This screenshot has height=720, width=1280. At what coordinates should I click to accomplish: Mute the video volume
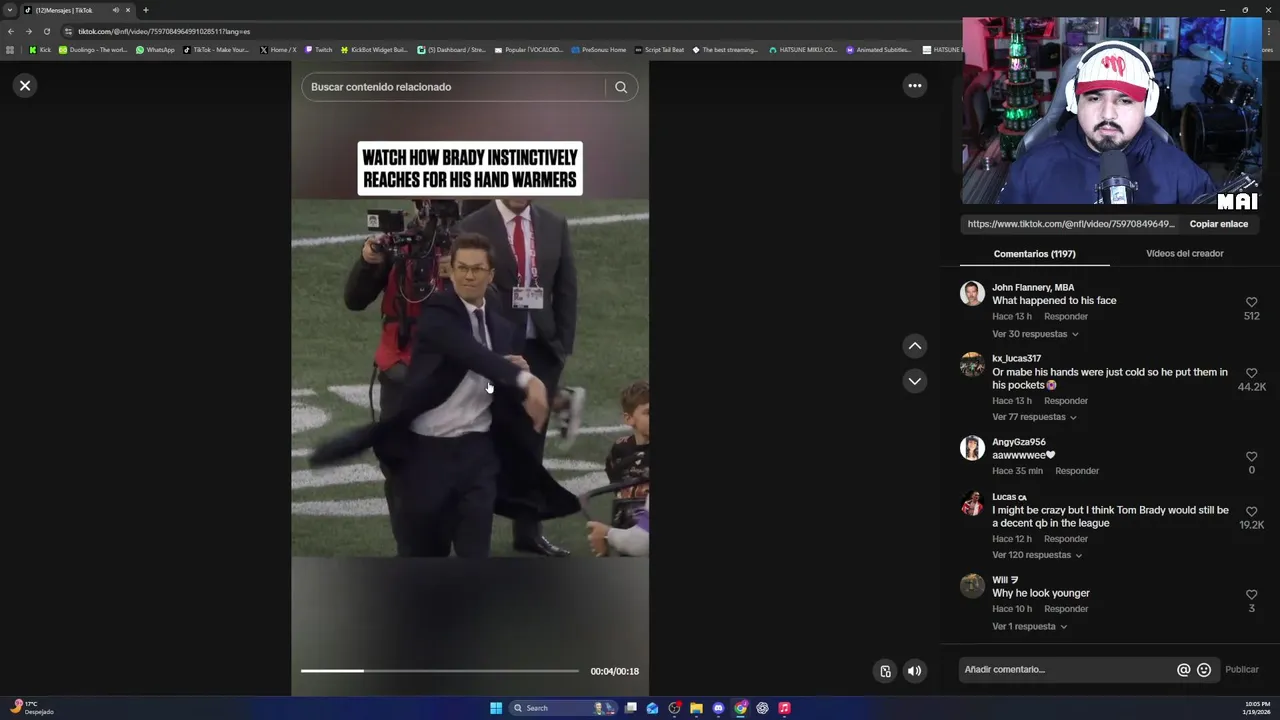point(914,671)
